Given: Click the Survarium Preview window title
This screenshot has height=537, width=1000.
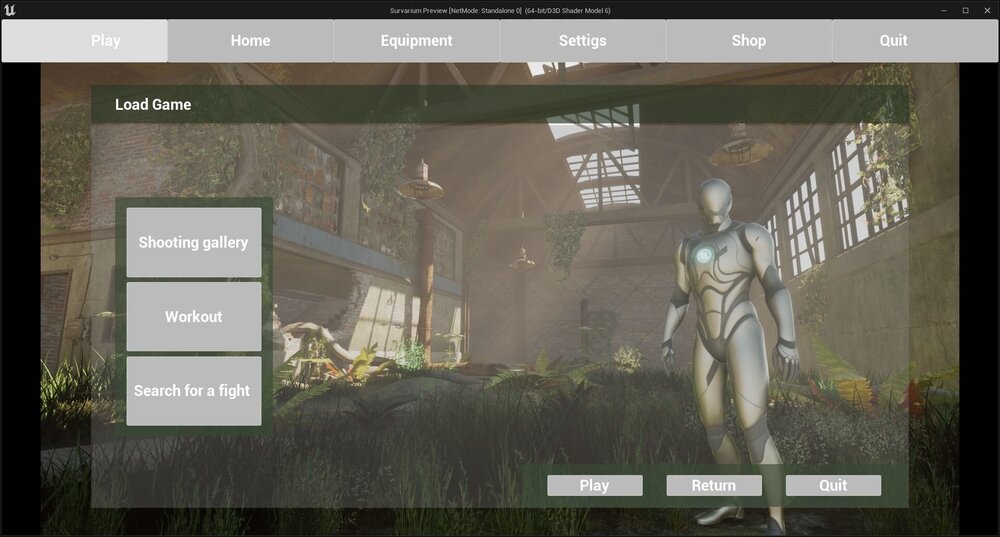Looking at the screenshot, I should click(x=500, y=10).
